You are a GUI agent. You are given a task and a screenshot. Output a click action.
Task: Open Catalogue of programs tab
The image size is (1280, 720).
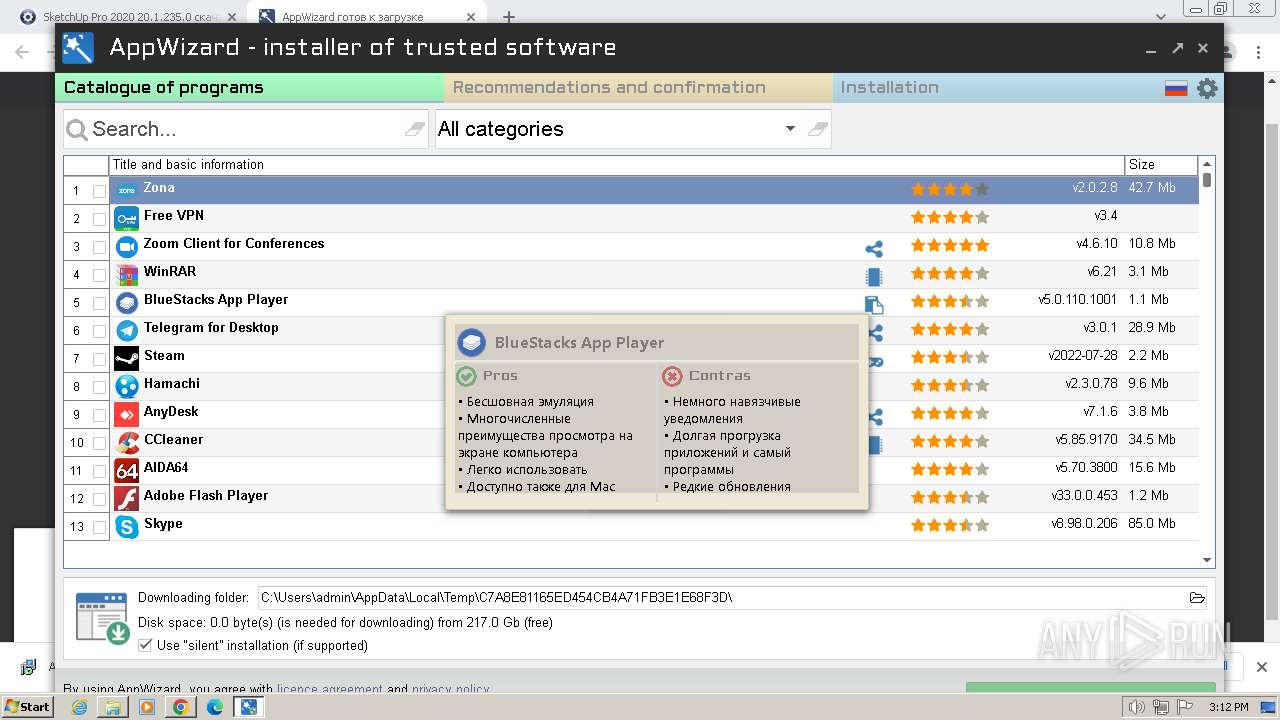249,88
